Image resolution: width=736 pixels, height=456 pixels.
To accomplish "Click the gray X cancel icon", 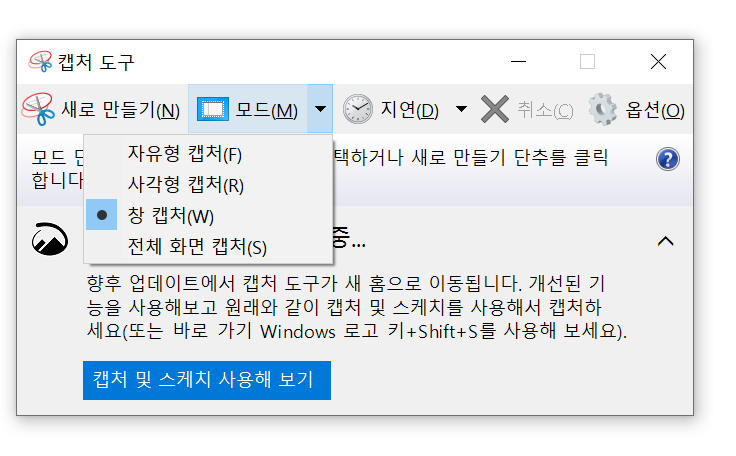I will pos(495,109).
